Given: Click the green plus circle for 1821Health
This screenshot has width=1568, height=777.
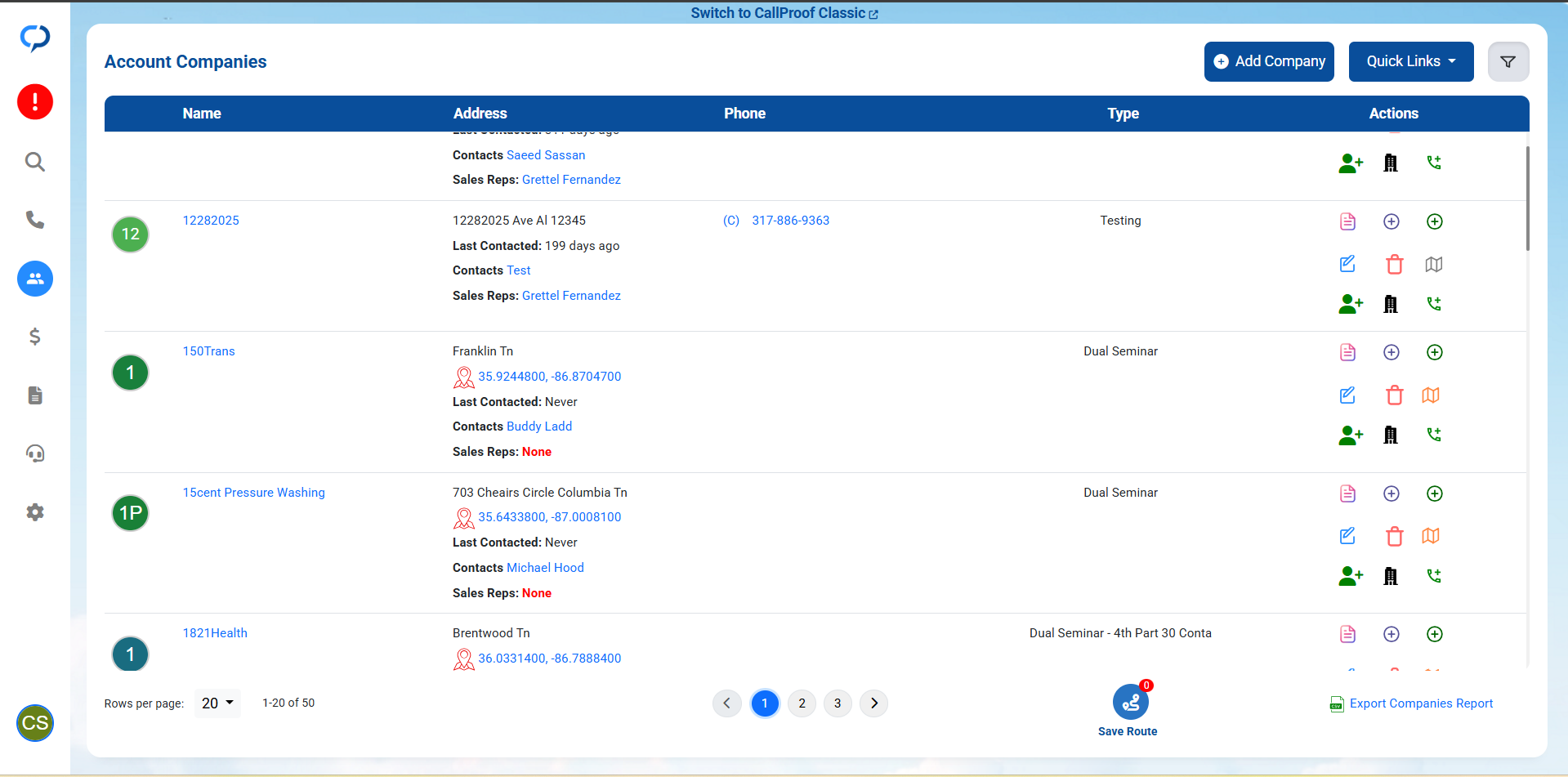Looking at the screenshot, I should (1435, 634).
